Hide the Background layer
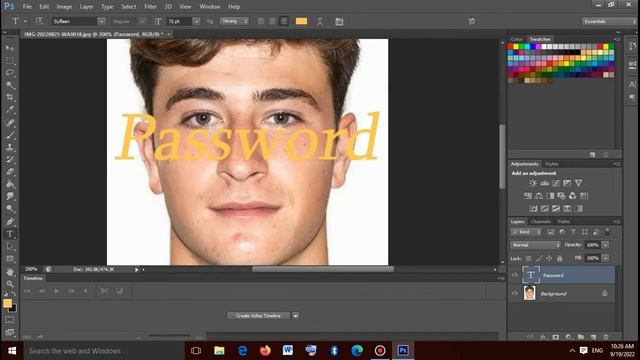The image size is (640, 360). coord(515,293)
